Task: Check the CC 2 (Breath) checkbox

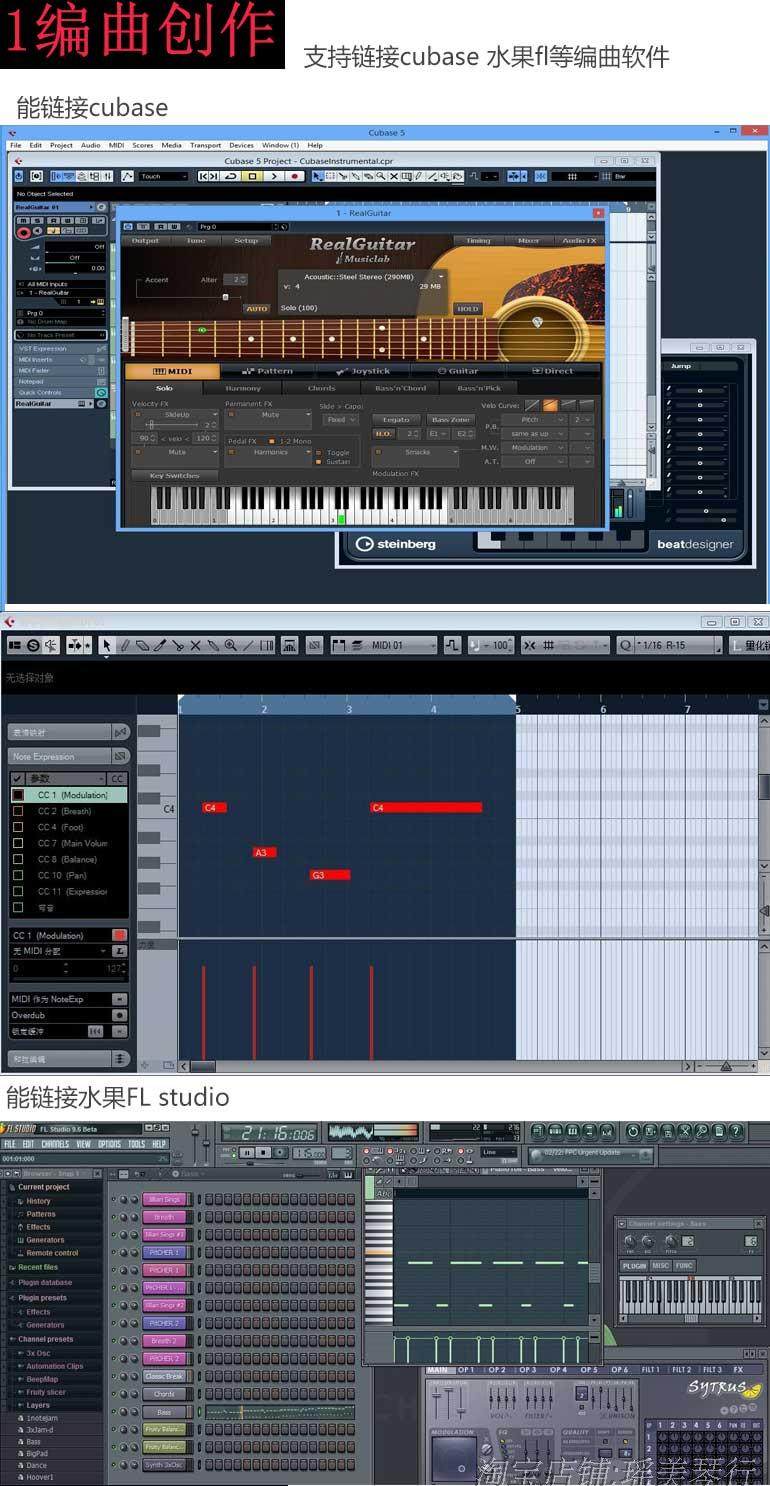Action: 17,811
